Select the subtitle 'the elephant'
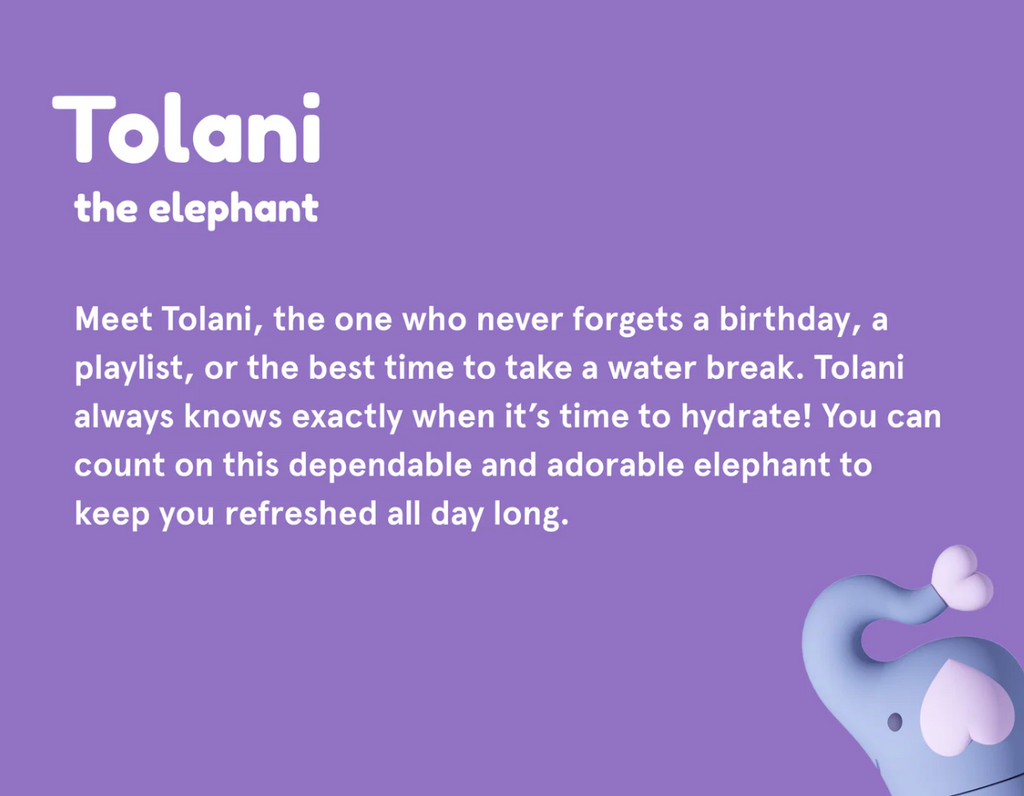Screen dimensions: 1024x796 point(197,210)
